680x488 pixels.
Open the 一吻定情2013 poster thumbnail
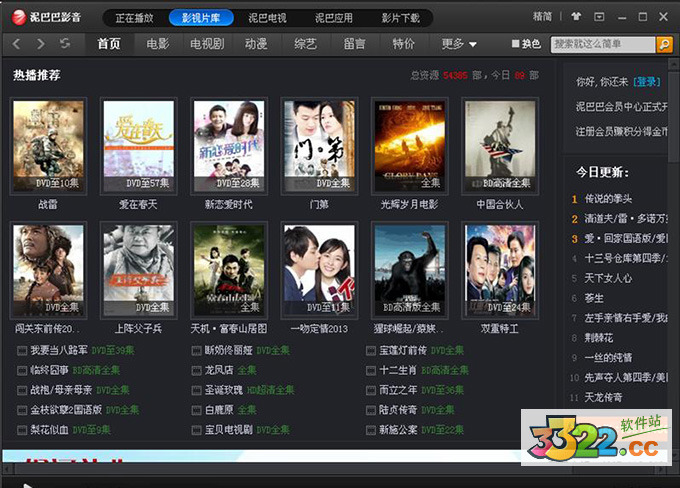pyautogui.click(x=319, y=270)
